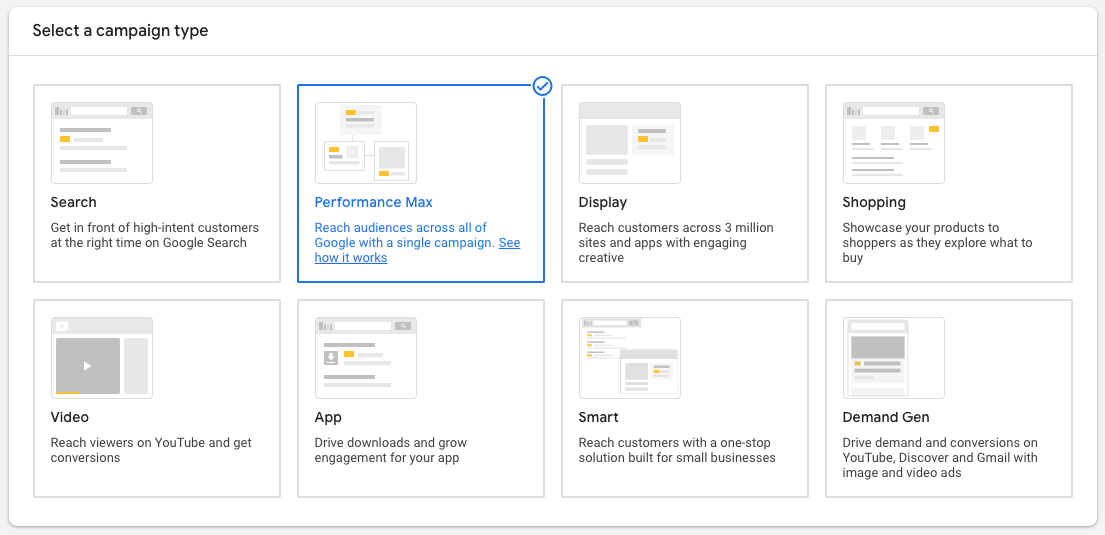The image size is (1105, 535).
Task: Choose the Shopping campaign title
Action: point(874,202)
